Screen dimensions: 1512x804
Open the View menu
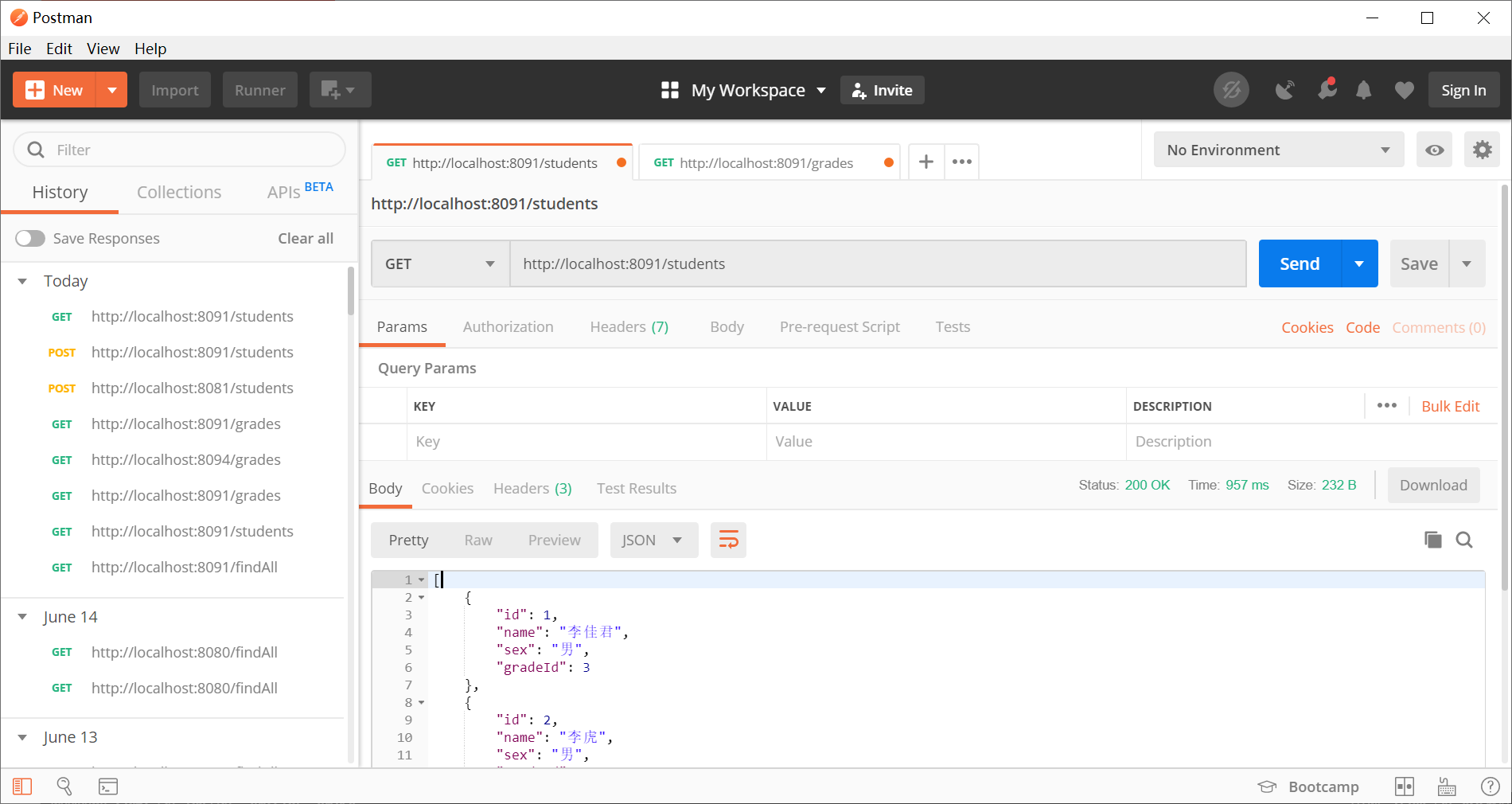103,49
